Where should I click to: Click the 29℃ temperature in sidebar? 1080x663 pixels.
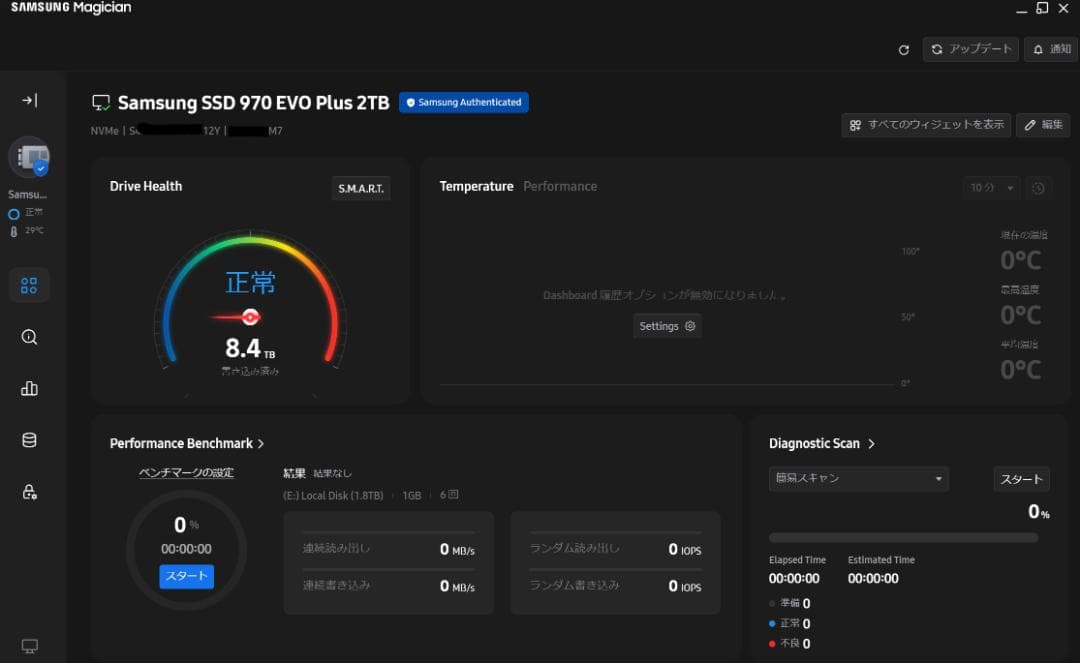pos(27,231)
